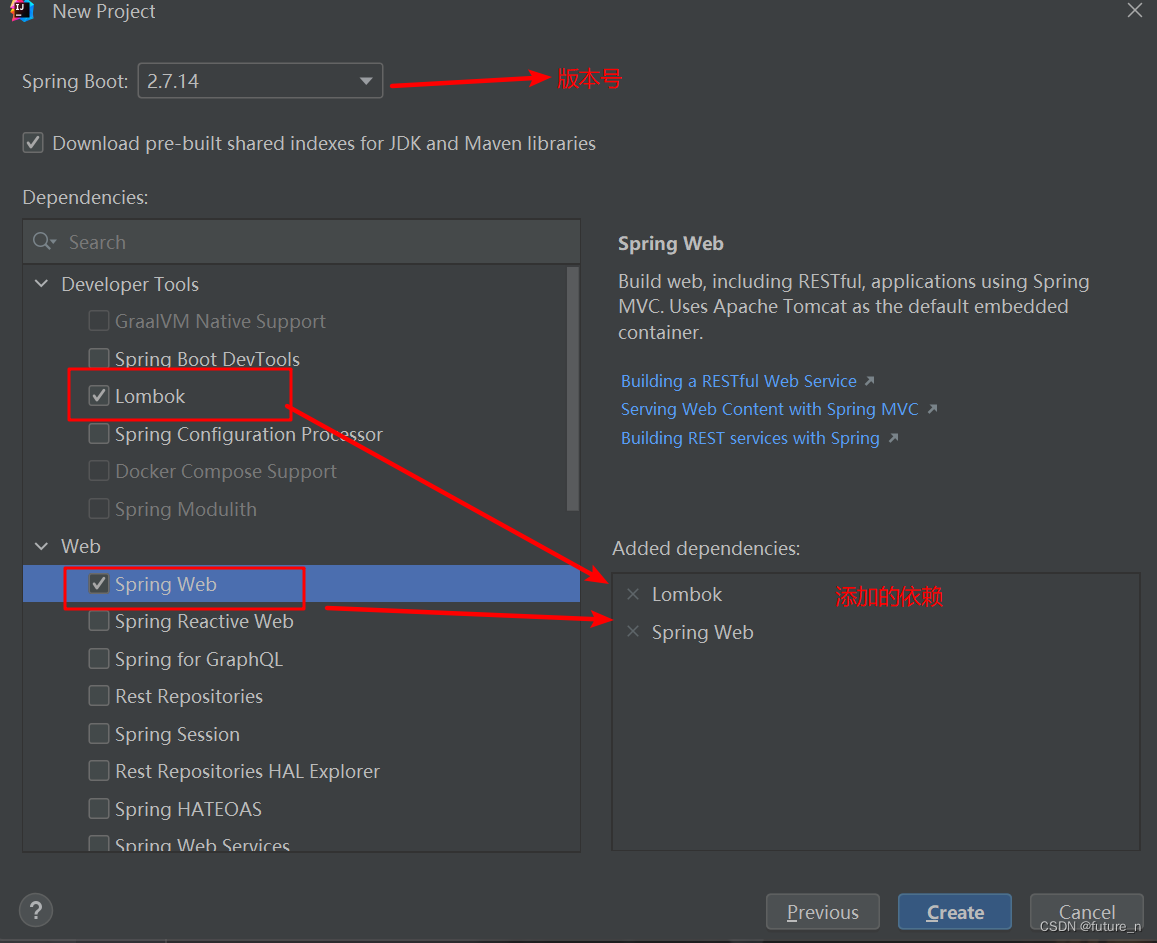The height and width of the screenshot is (943, 1157).
Task: Enable Spring Configuration Processor checkbox
Action: pos(99,433)
